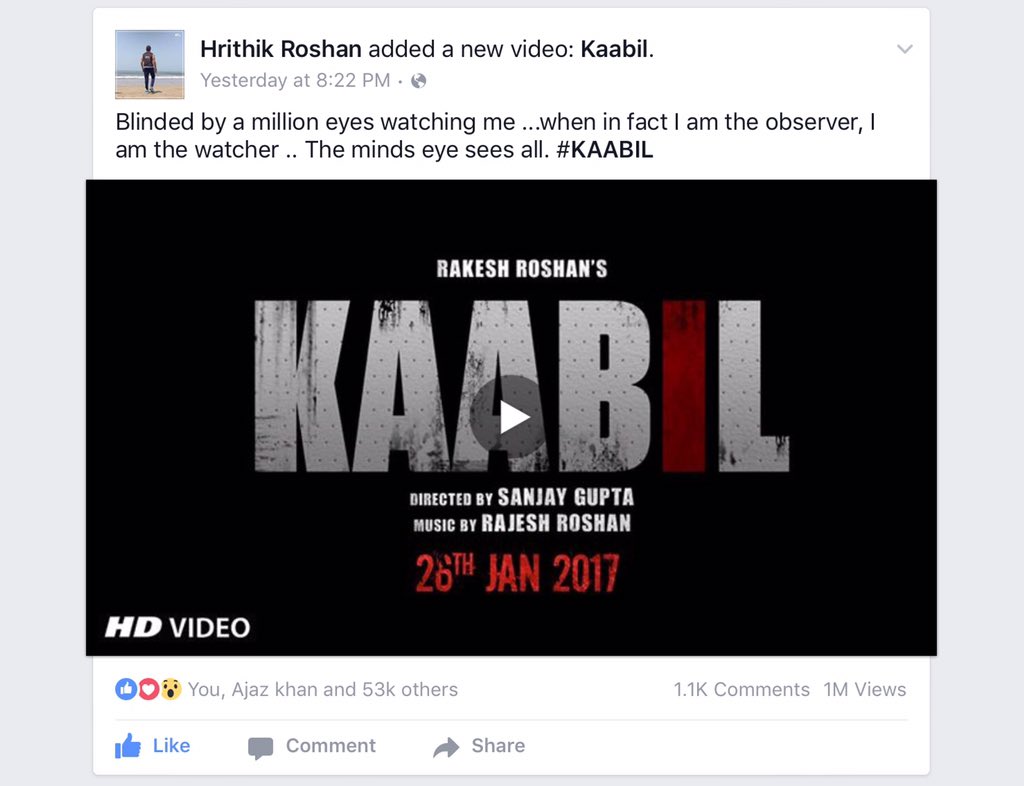This screenshot has height=786, width=1024.
Task: Click the Comment button text
Action: click(330, 746)
